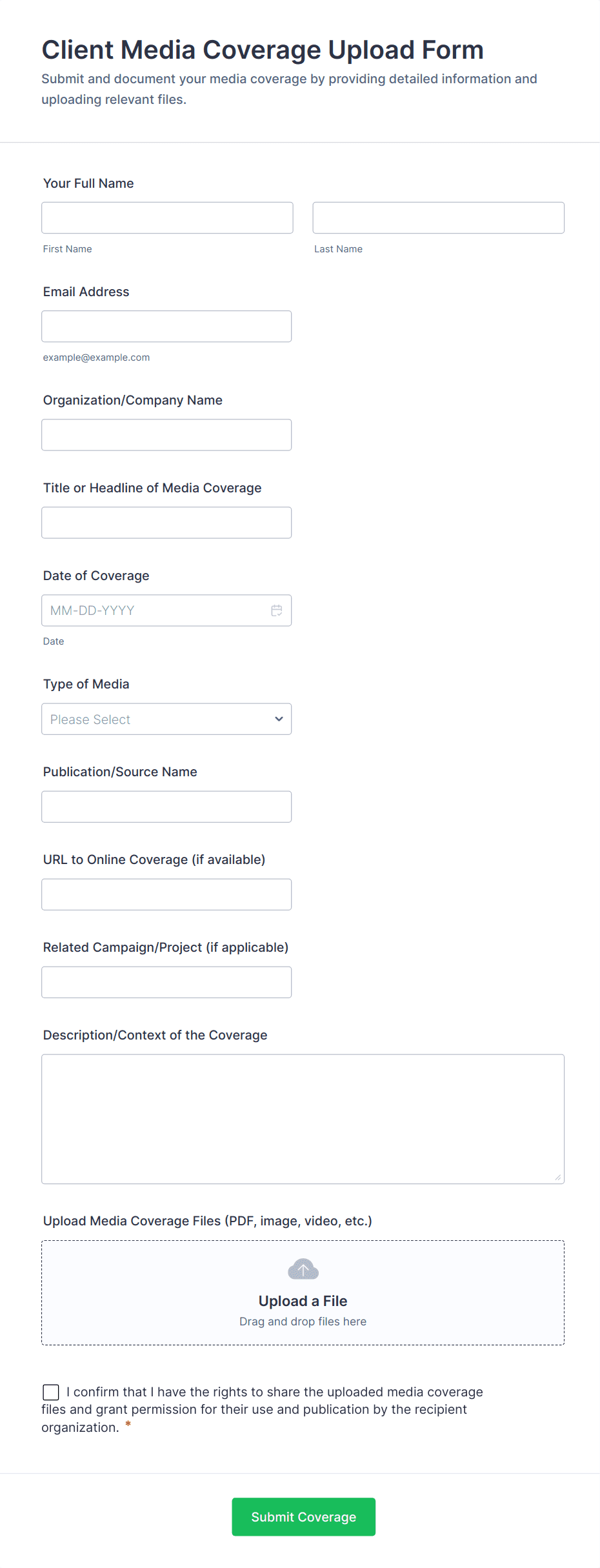Click the calendar icon in date field
Viewport: 600px width, 1568px height.
pyautogui.click(x=277, y=610)
